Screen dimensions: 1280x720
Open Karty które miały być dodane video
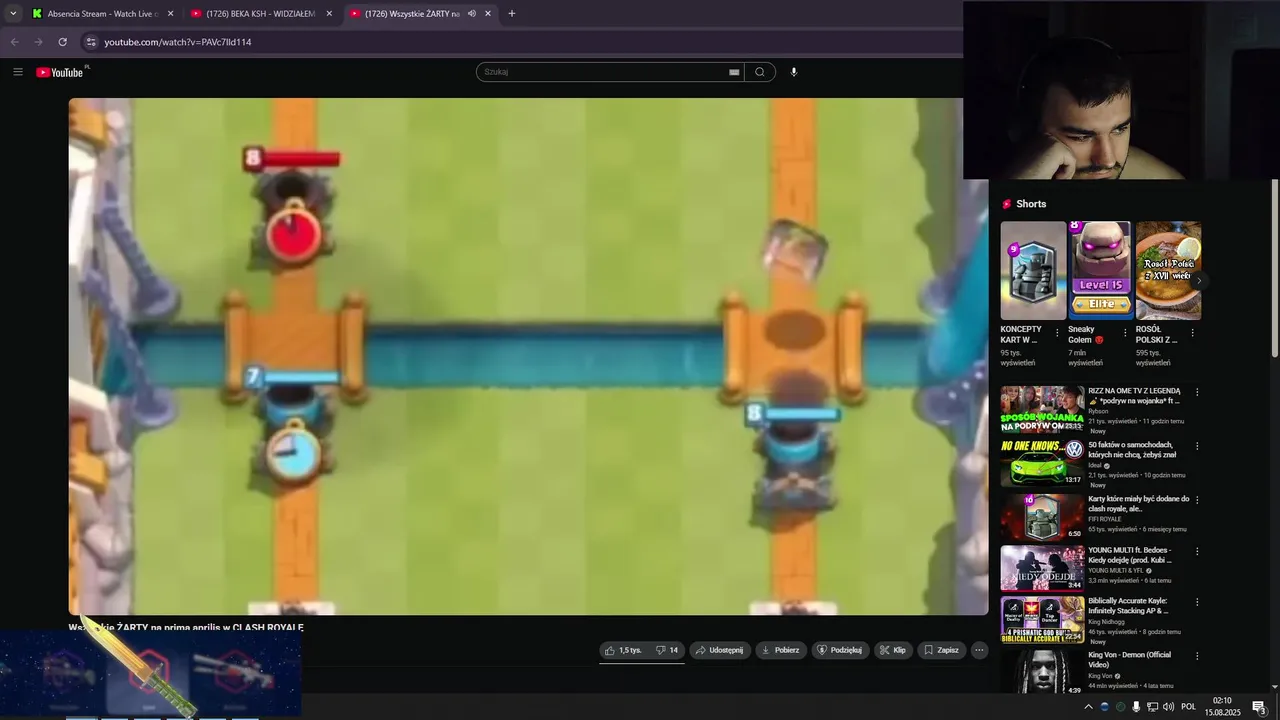pos(1139,503)
